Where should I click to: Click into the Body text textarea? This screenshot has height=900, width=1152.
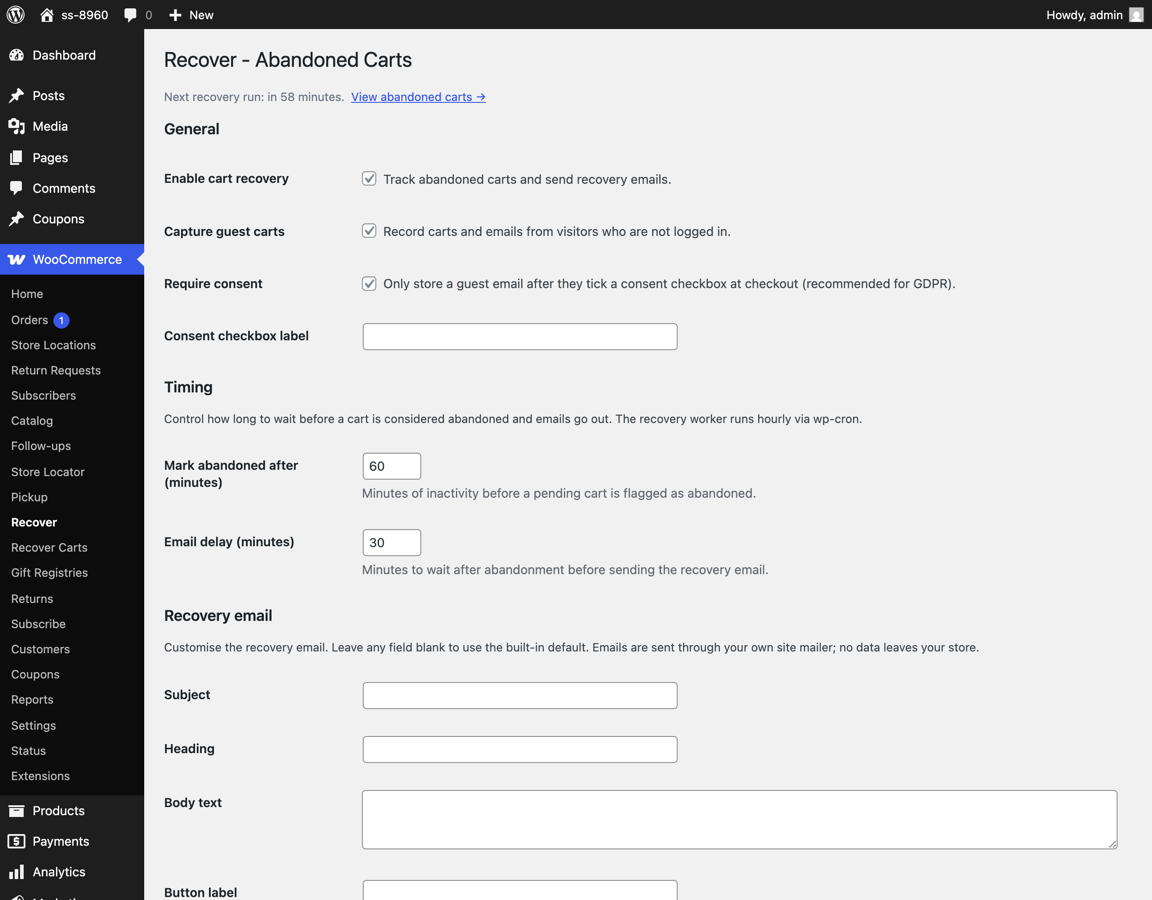740,820
